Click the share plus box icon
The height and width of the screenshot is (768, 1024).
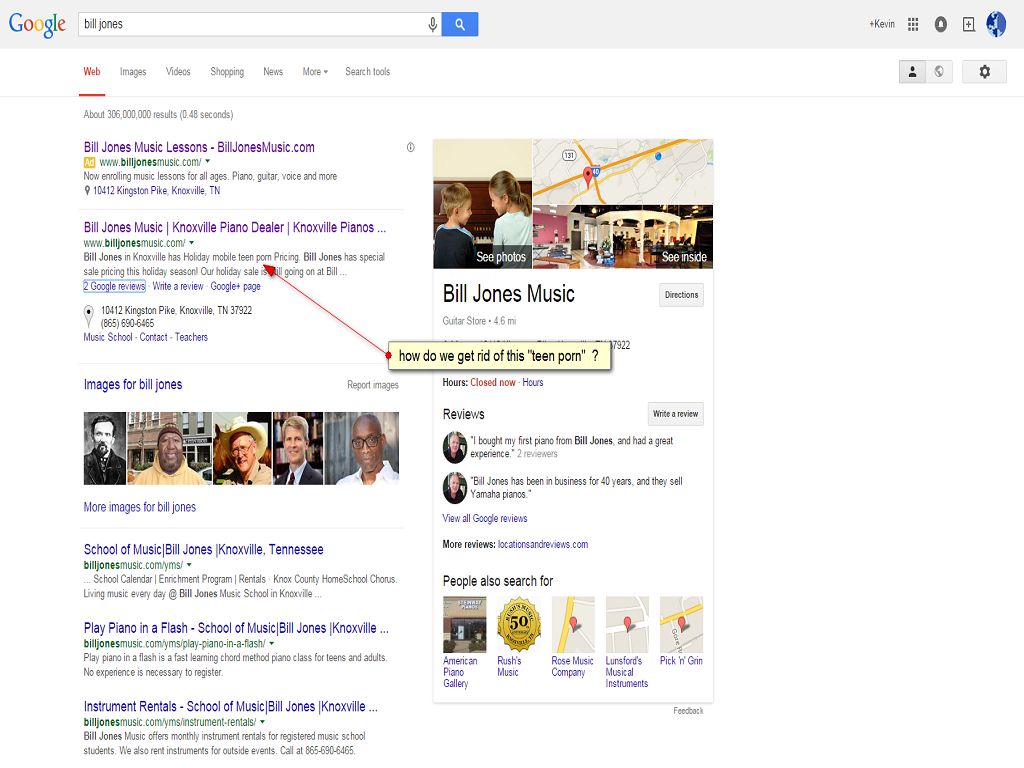pos(969,24)
